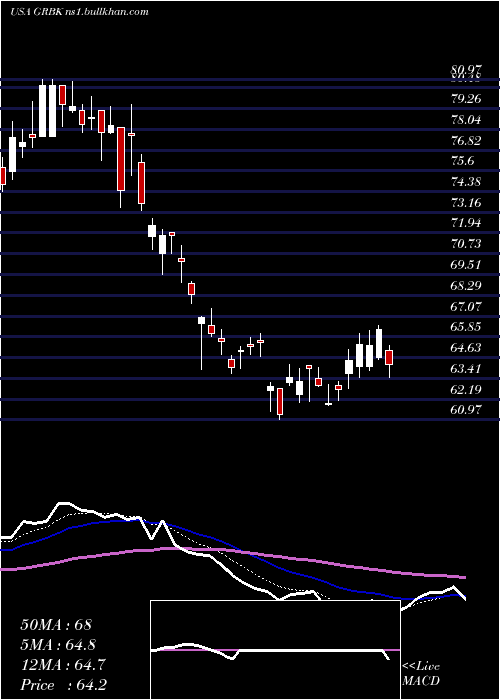The height and width of the screenshot is (700, 500).
Task: Click the 74.38 price axis label
Action: pyautogui.click(x=466, y=182)
